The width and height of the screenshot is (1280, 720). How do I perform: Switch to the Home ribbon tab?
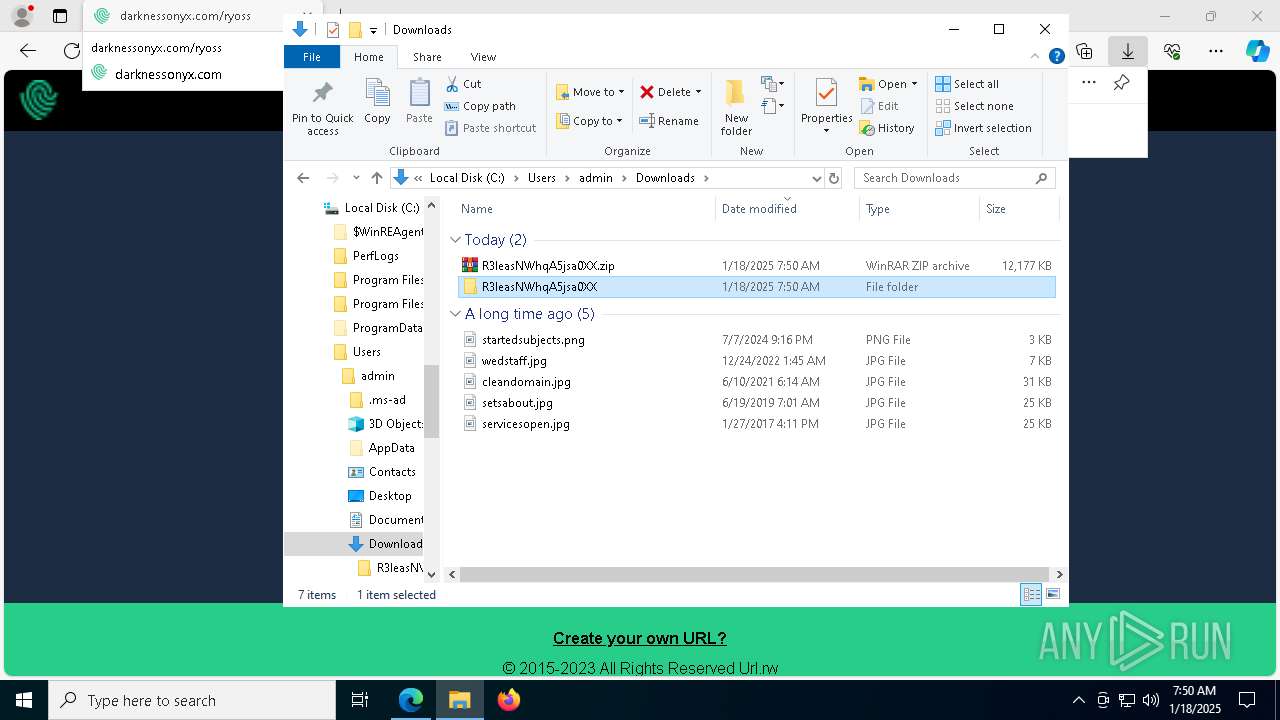[x=368, y=57]
